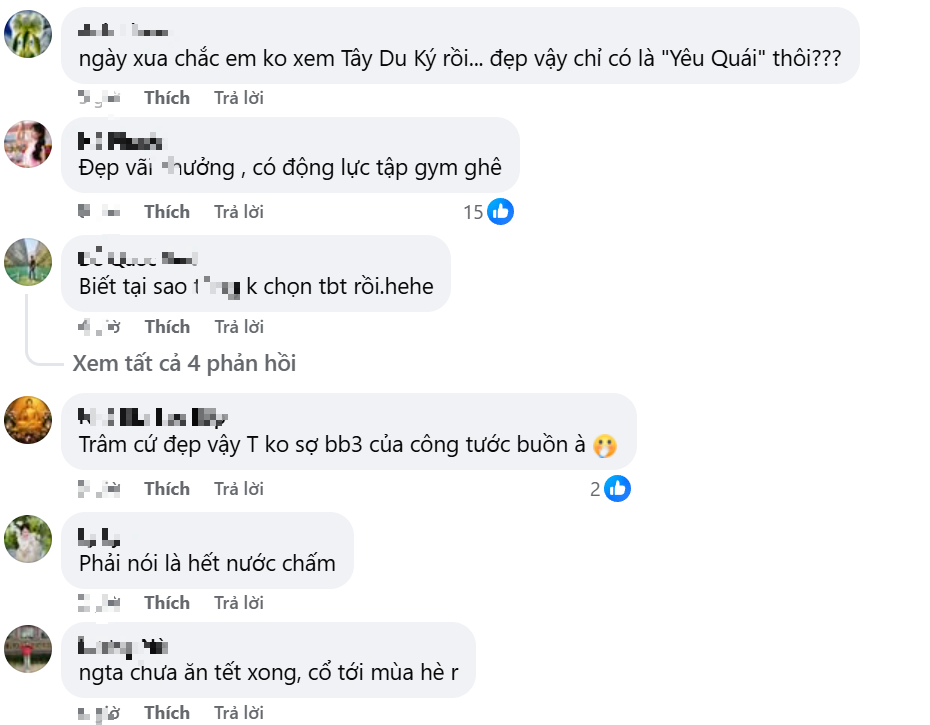Toggle Thích on the Trâm comment

(x=167, y=488)
